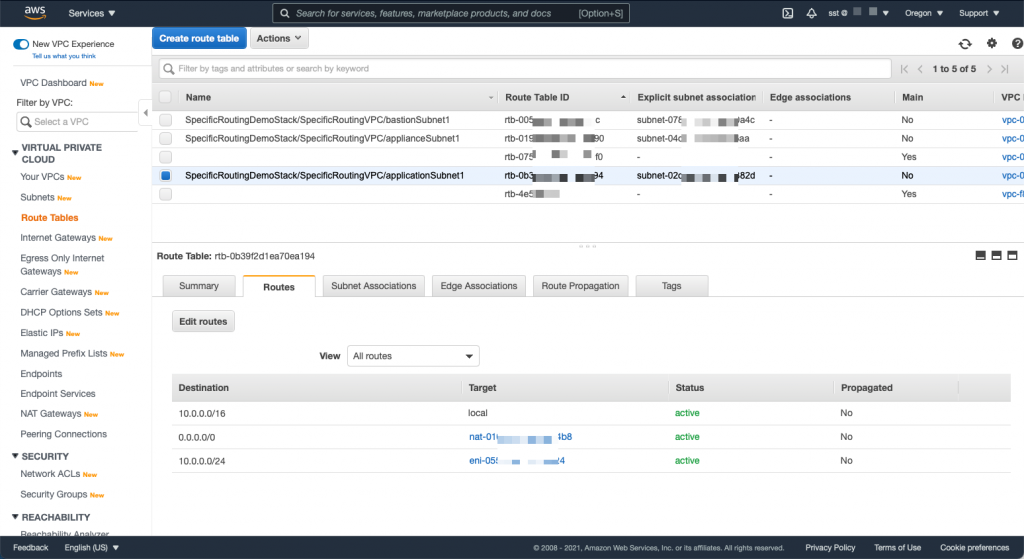Open the nat gateway target link
The width and height of the screenshot is (1024, 559).
point(520,437)
